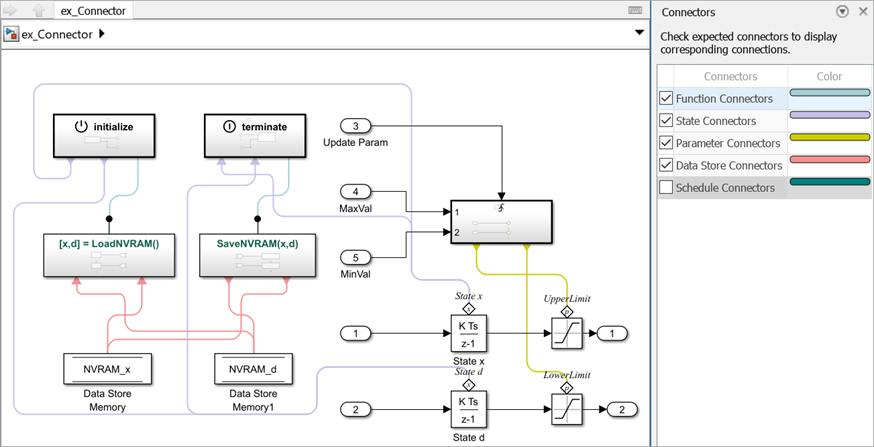Uncheck the Function Connectors checkbox
This screenshot has height=447, width=874.
666,99
